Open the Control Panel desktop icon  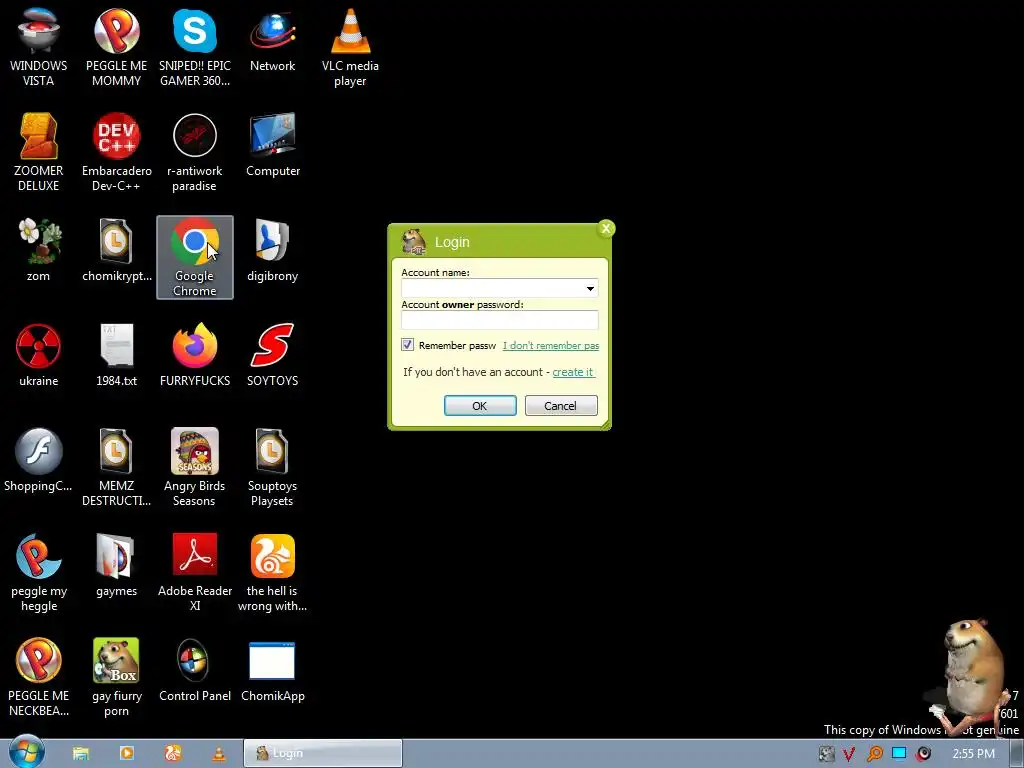pos(195,670)
